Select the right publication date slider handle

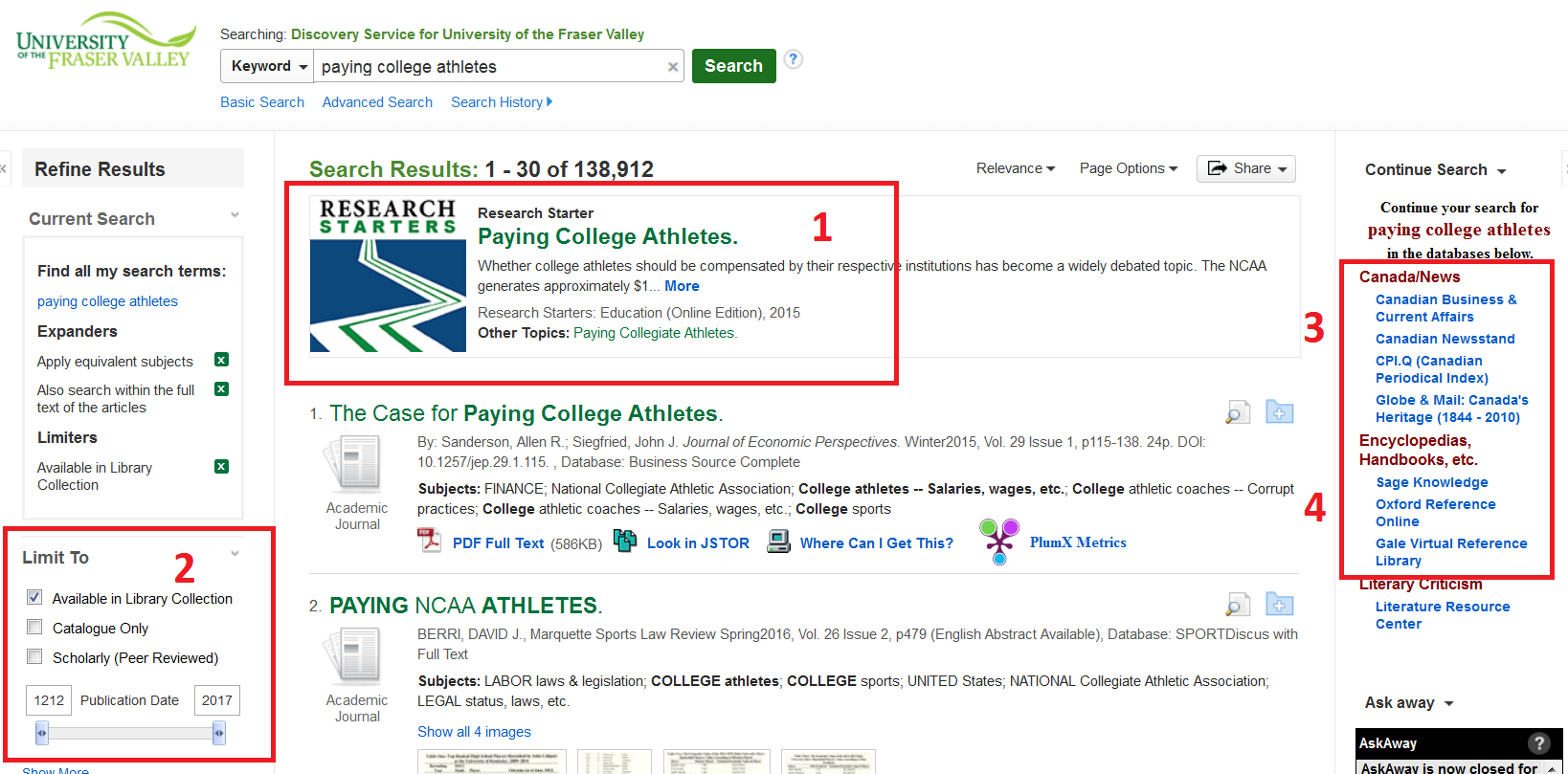[219, 734]
